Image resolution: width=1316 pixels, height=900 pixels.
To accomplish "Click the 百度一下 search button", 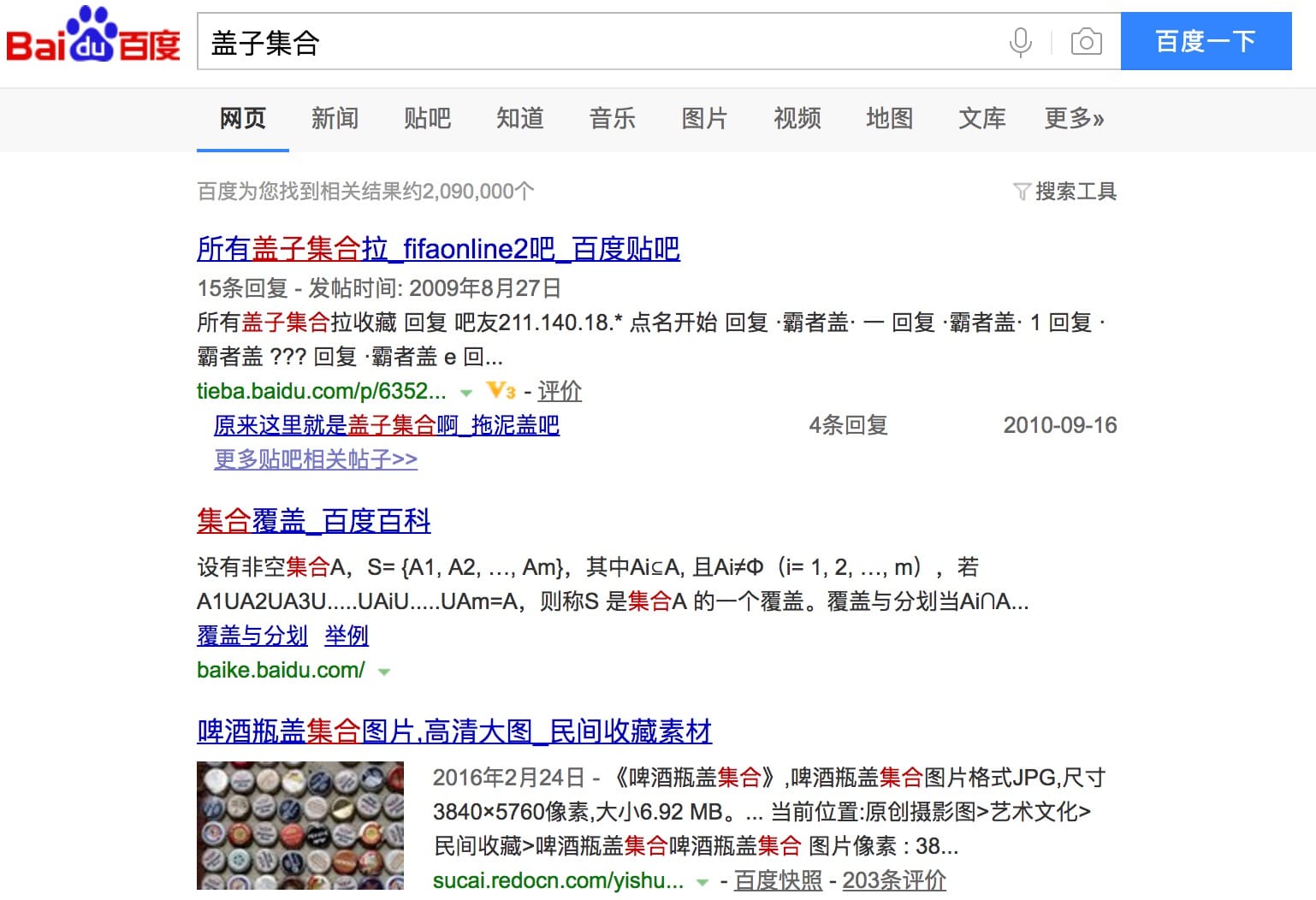I will [x=1206, y=41].
